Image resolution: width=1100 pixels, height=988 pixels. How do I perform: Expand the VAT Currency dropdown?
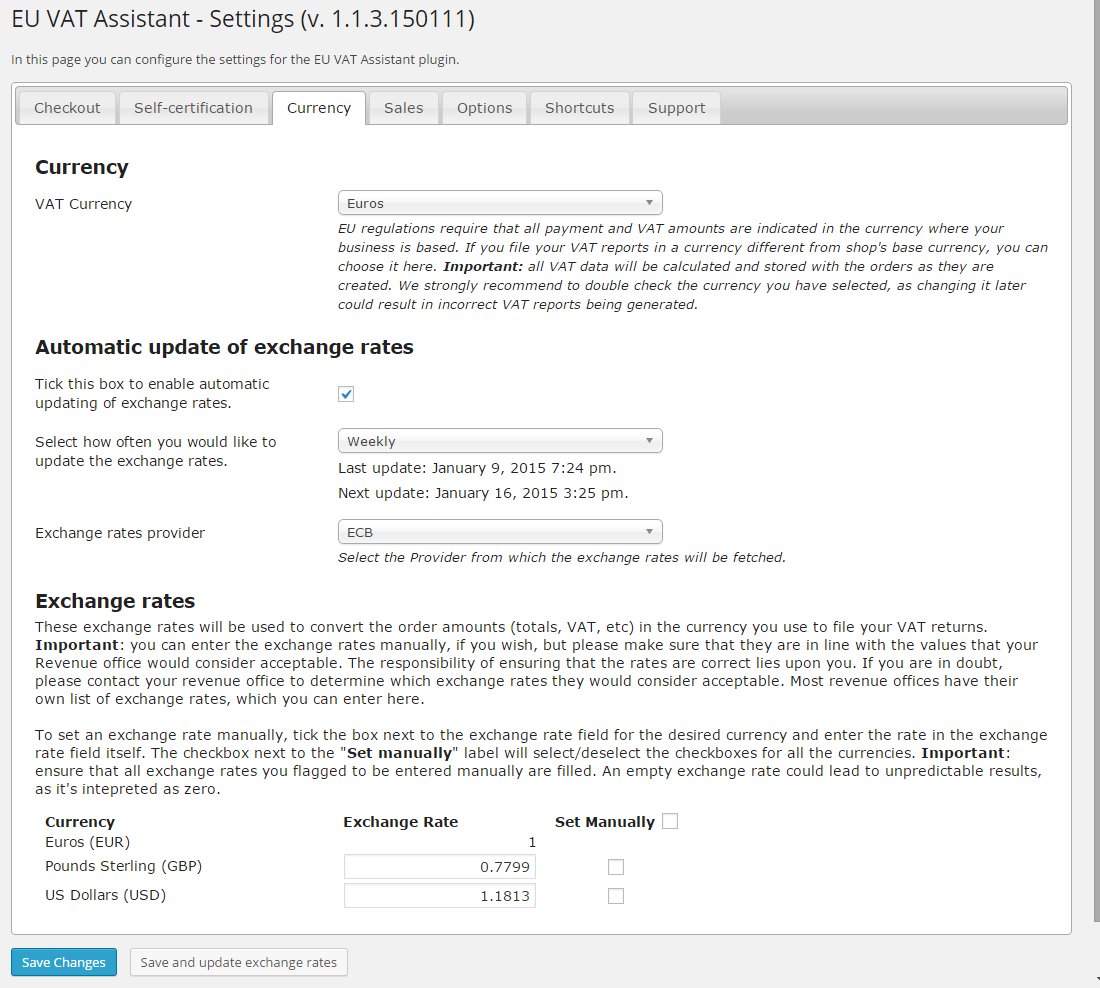coord(500,203)
